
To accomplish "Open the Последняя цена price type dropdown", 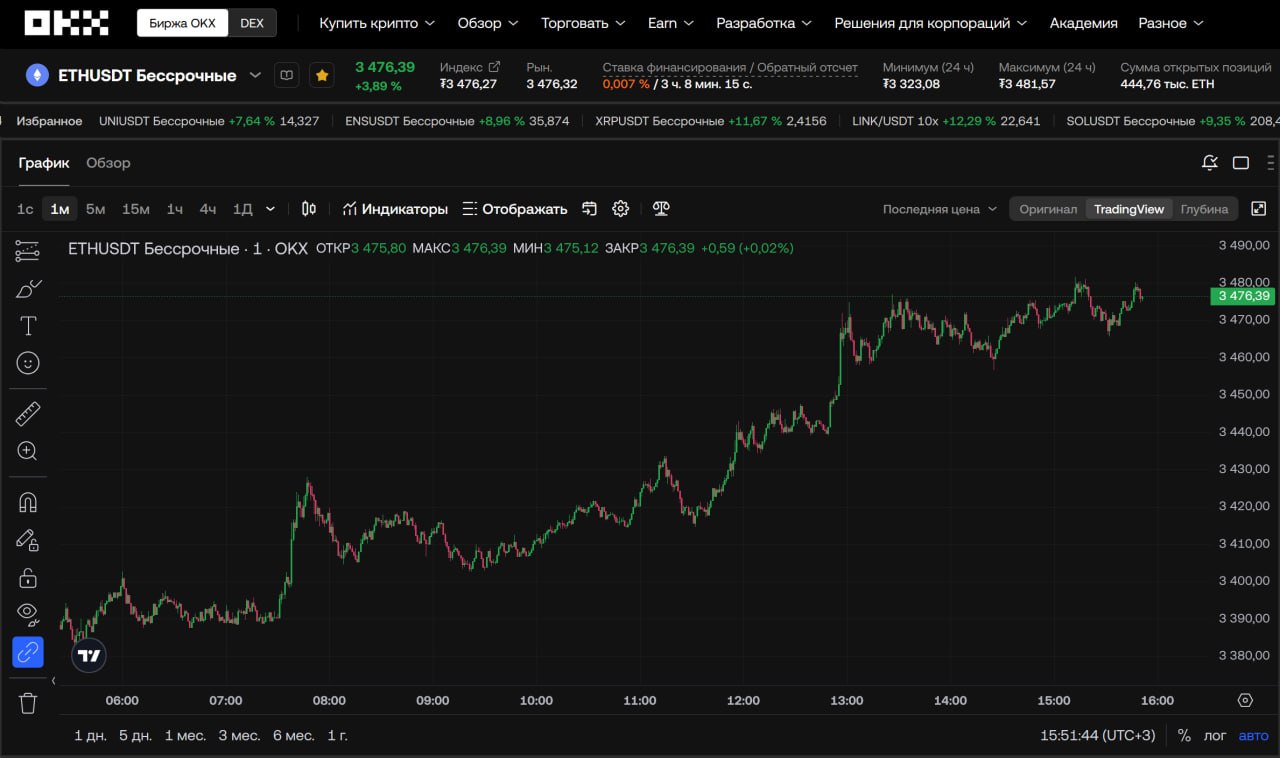I will 940,209.
